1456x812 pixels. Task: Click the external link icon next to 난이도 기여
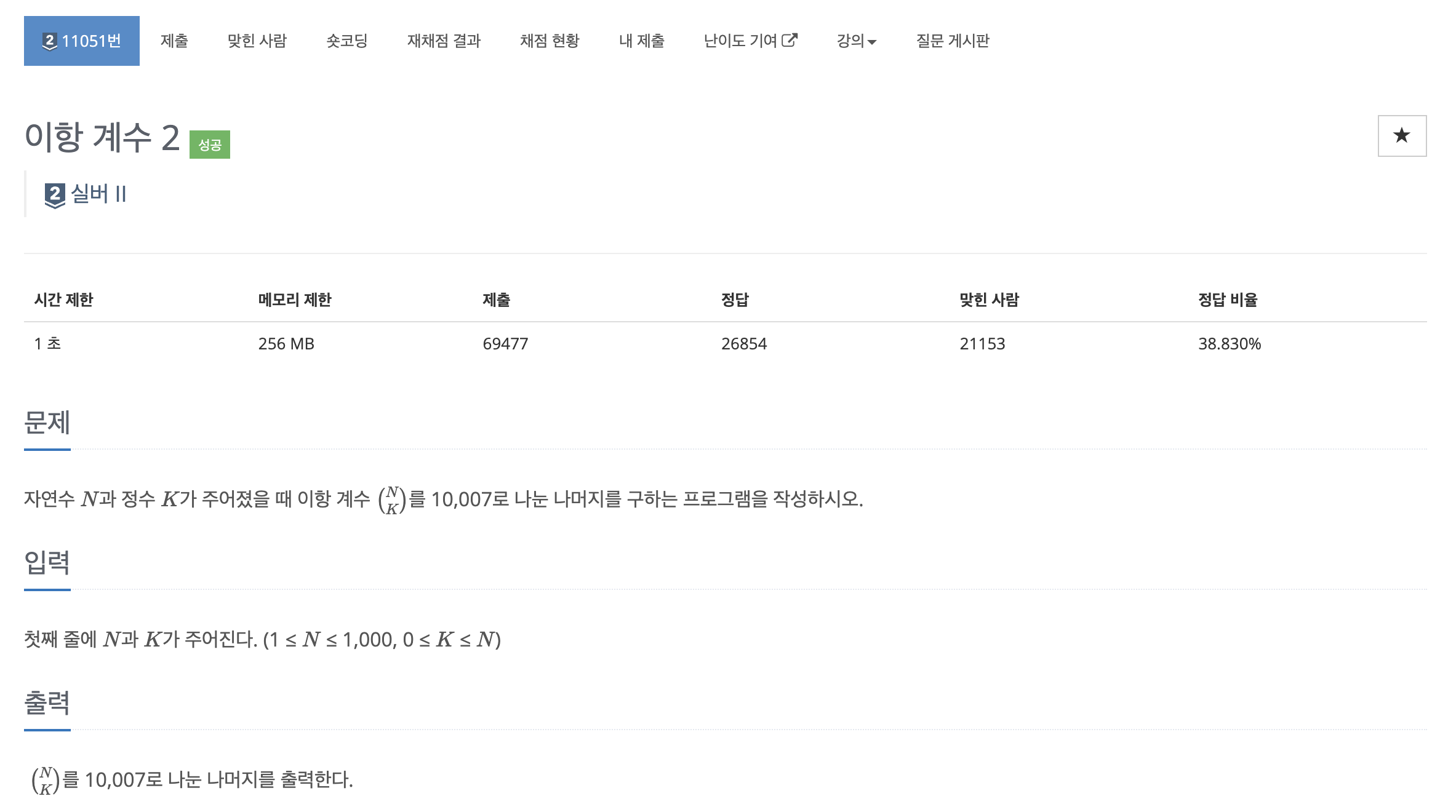pyautogui.click(x=790, y=41)
